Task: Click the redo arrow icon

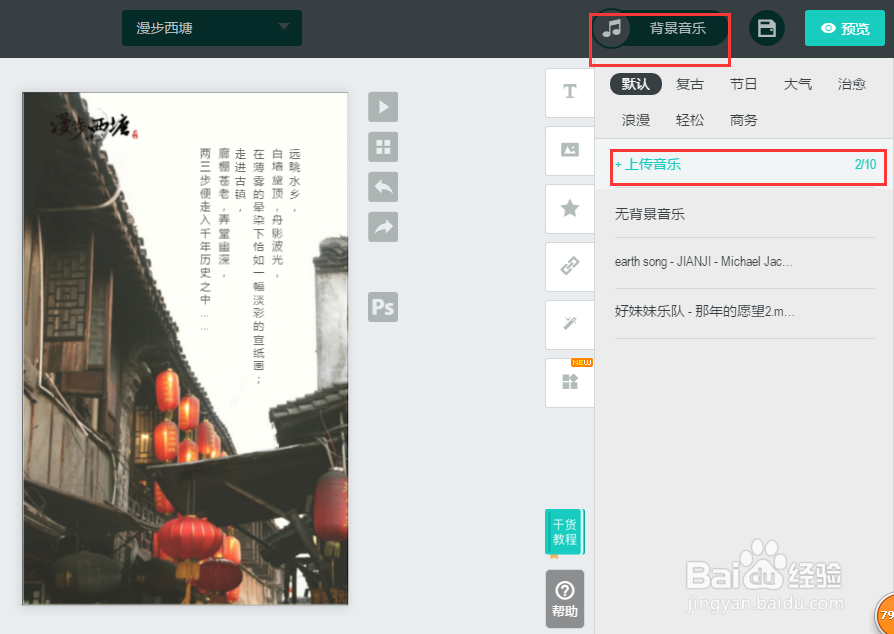Action: (383, 227)
